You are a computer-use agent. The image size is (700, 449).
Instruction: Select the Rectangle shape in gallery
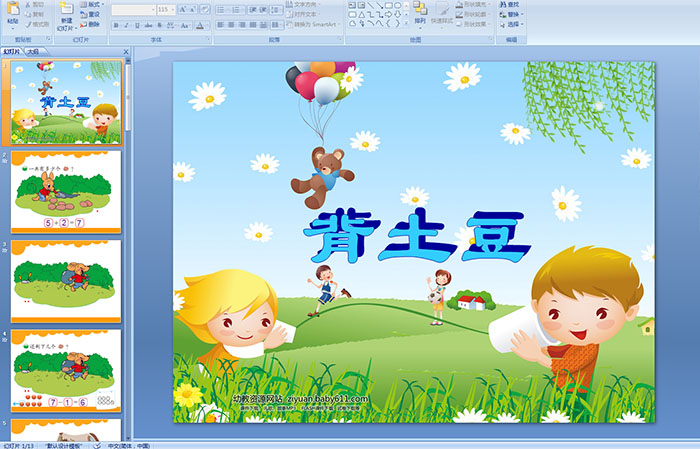click(389, 5)
